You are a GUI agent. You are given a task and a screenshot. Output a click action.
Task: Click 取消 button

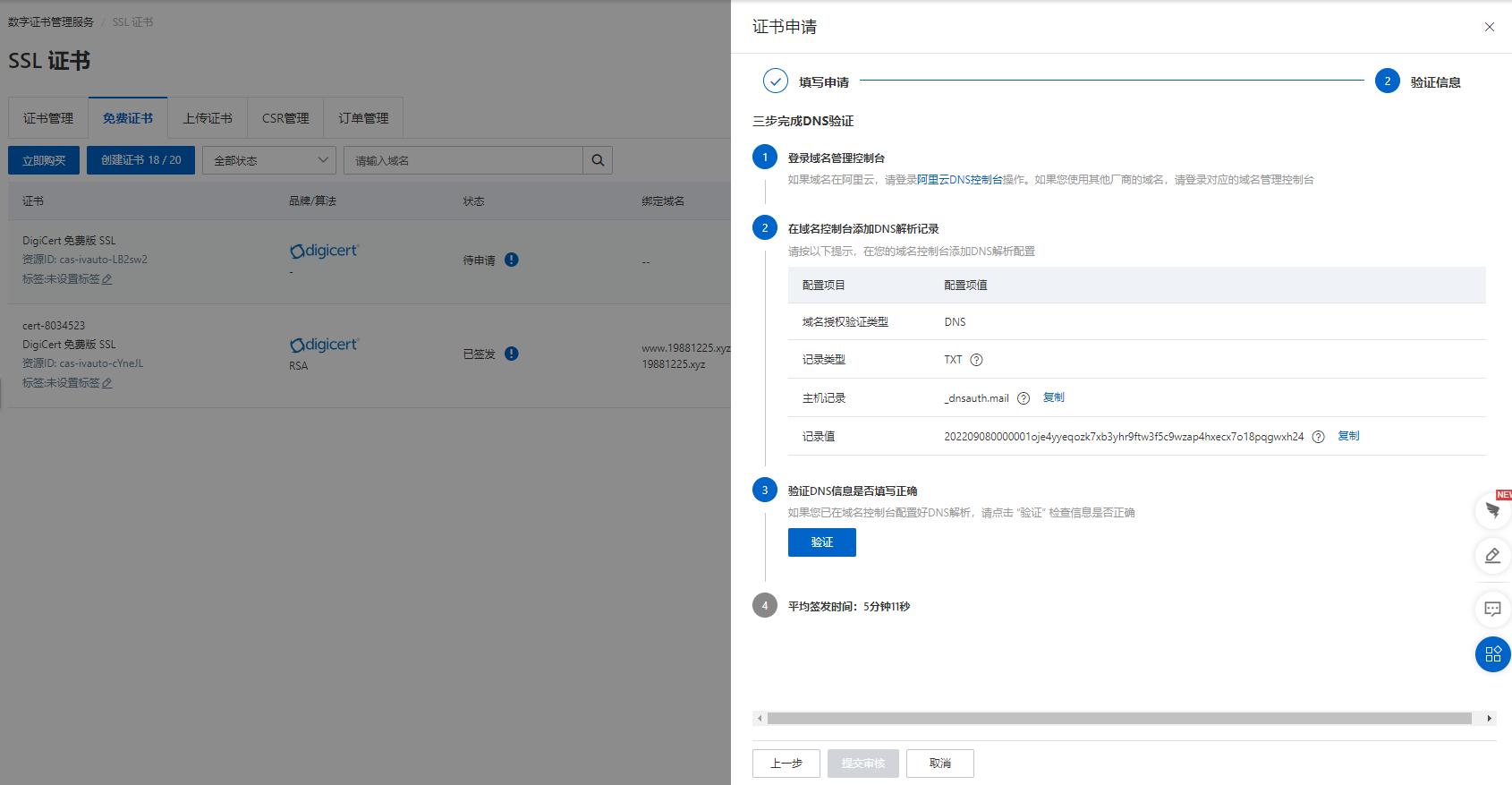(940, 764)
